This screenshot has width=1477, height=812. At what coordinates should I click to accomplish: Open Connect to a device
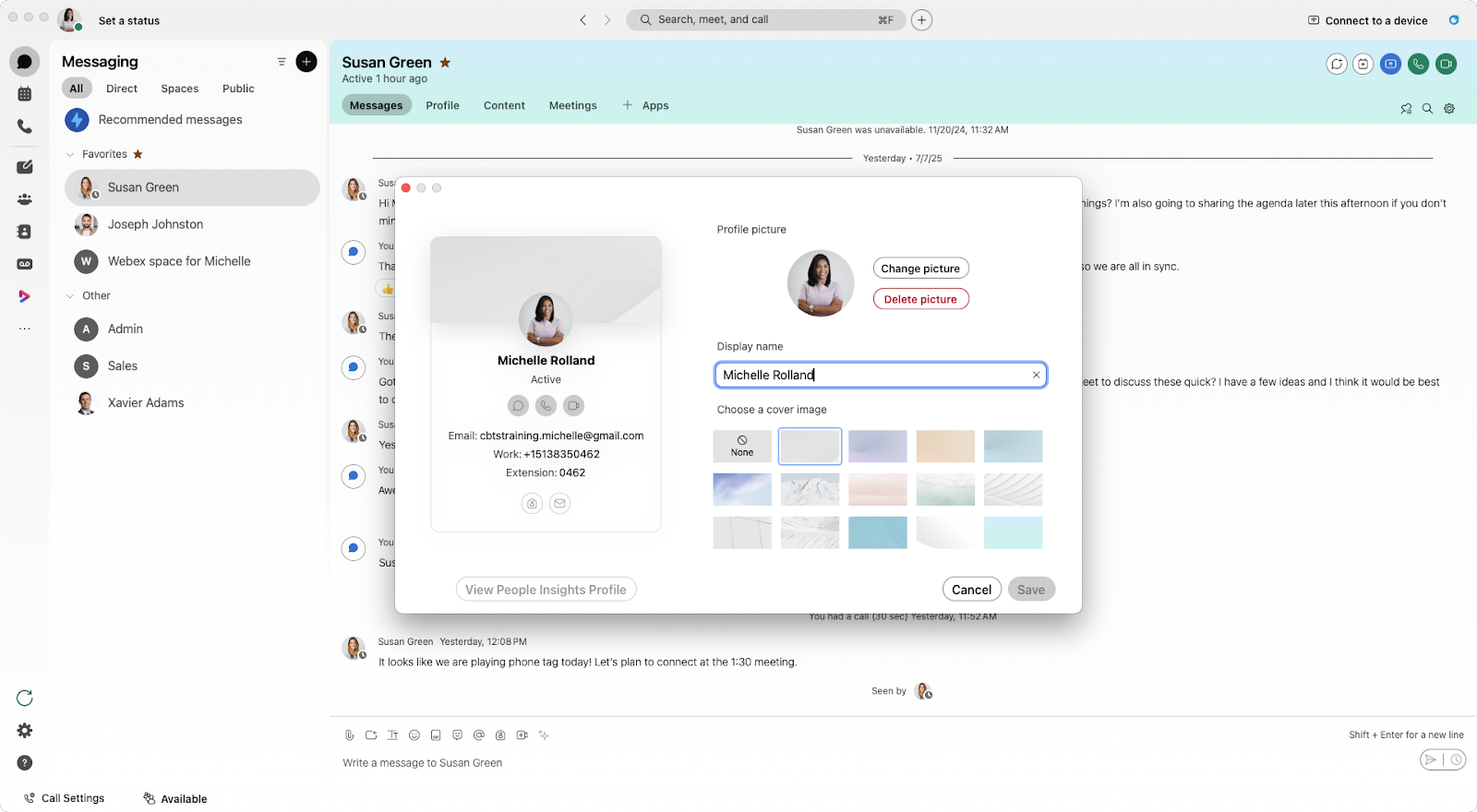(1368, 20)
